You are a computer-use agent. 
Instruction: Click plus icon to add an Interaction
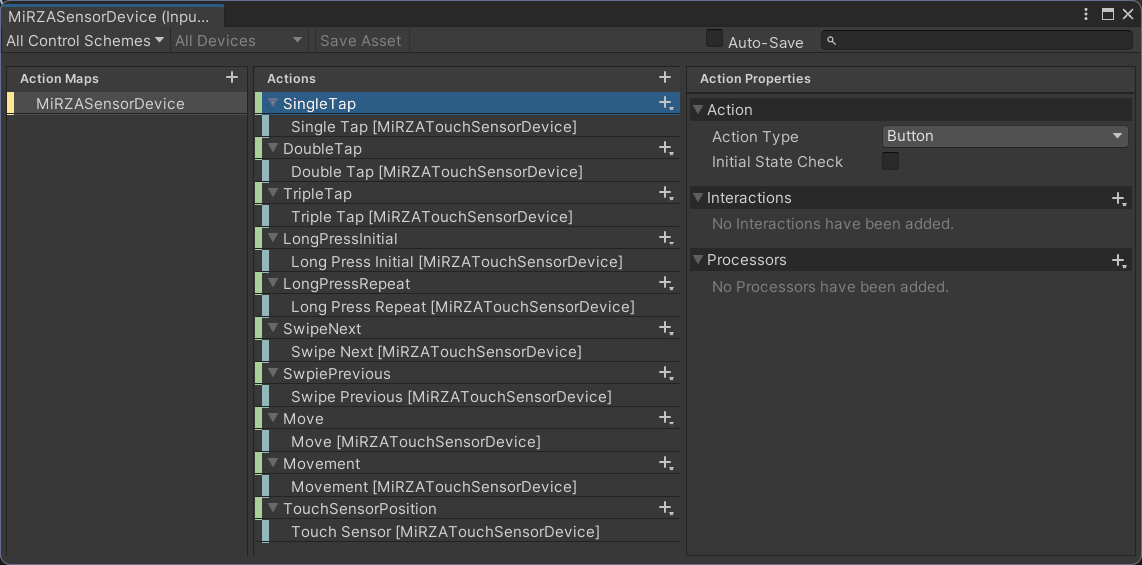tap(1119, 199)
